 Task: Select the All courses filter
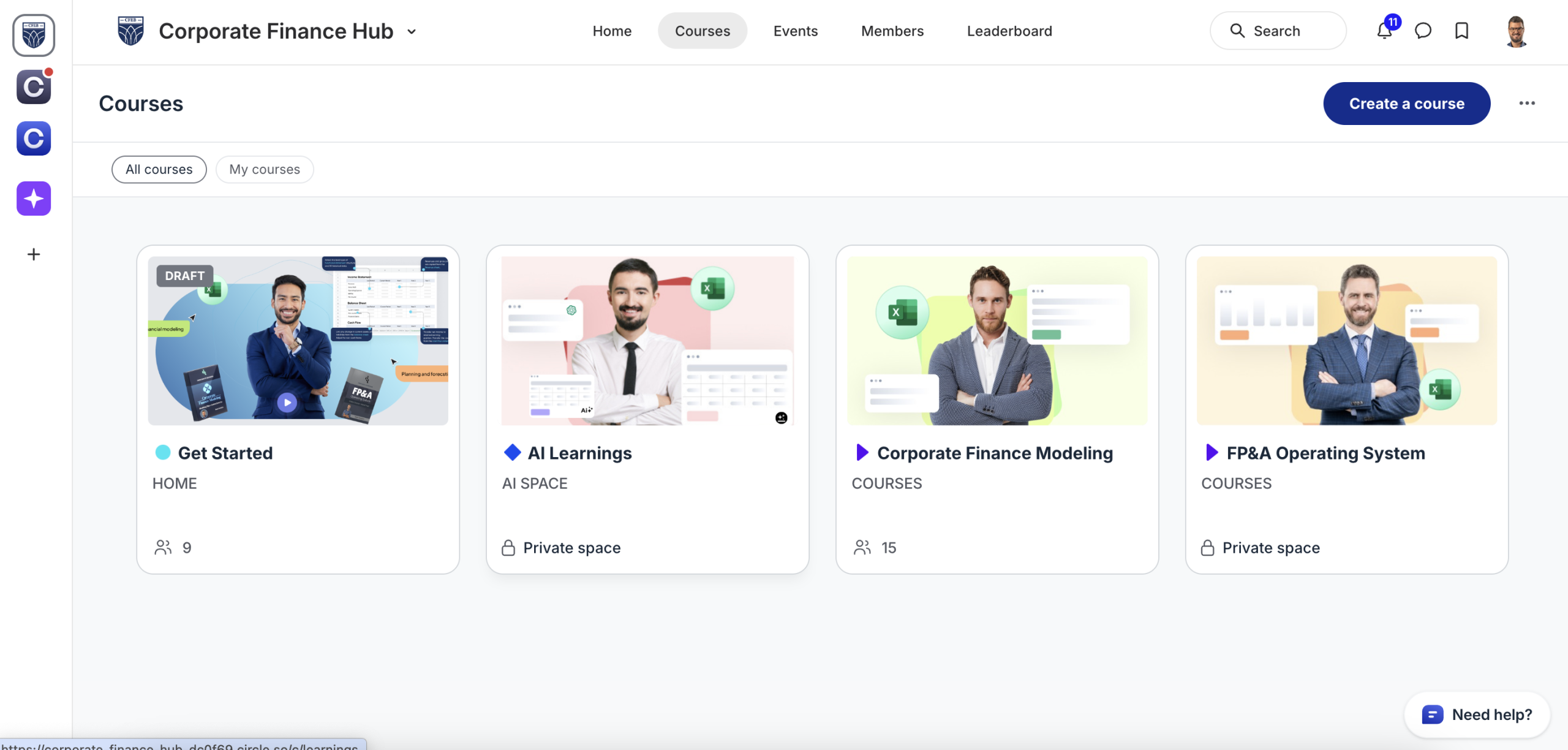click(x=159, y=169)
